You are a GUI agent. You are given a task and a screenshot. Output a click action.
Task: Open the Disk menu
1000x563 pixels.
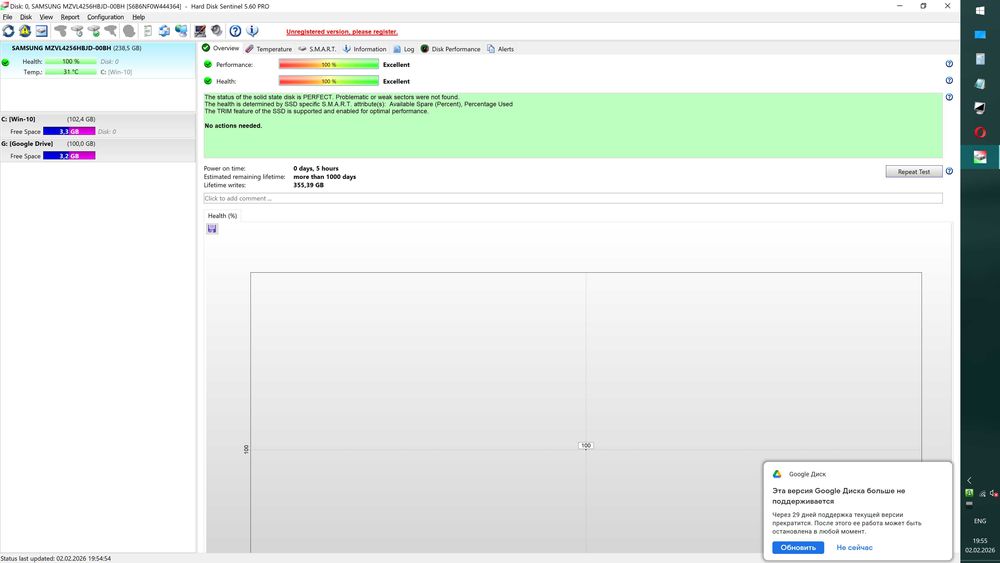pyautogui.click(x=26, y=17)
